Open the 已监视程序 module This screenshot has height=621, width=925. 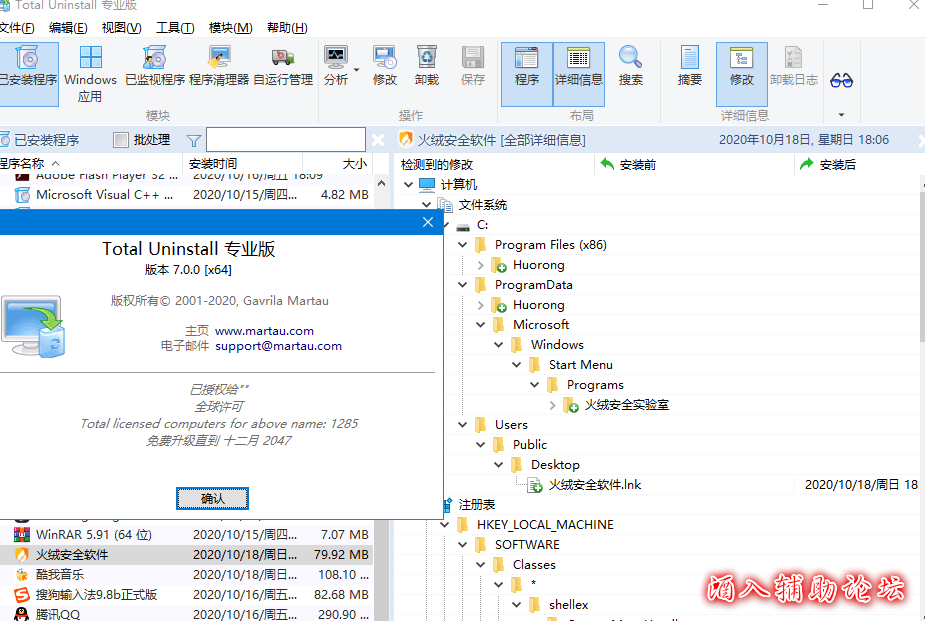coord(155,66)
